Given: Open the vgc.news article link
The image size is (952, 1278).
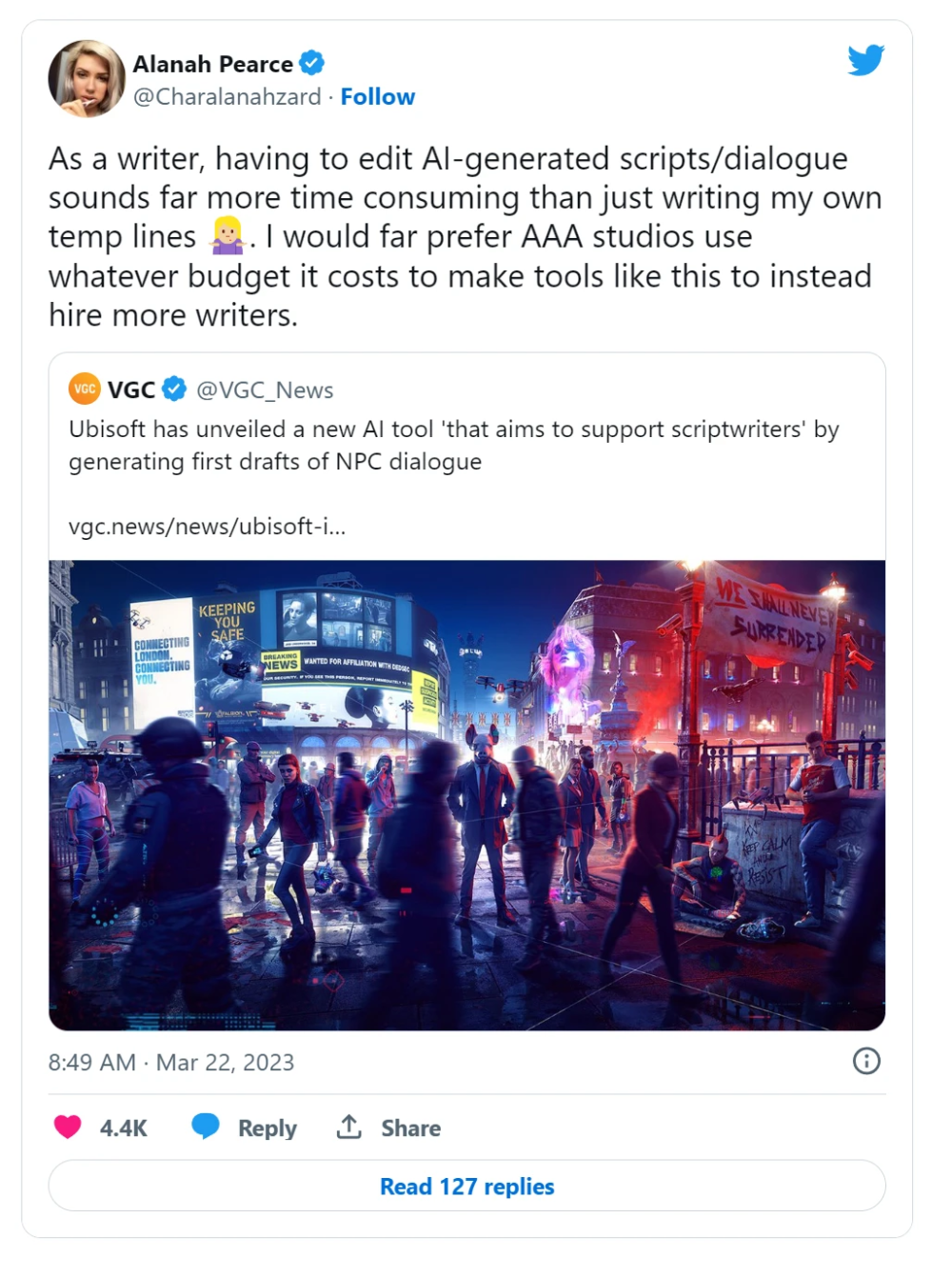Looking at the screenshot, I should [x=208, y=527].
